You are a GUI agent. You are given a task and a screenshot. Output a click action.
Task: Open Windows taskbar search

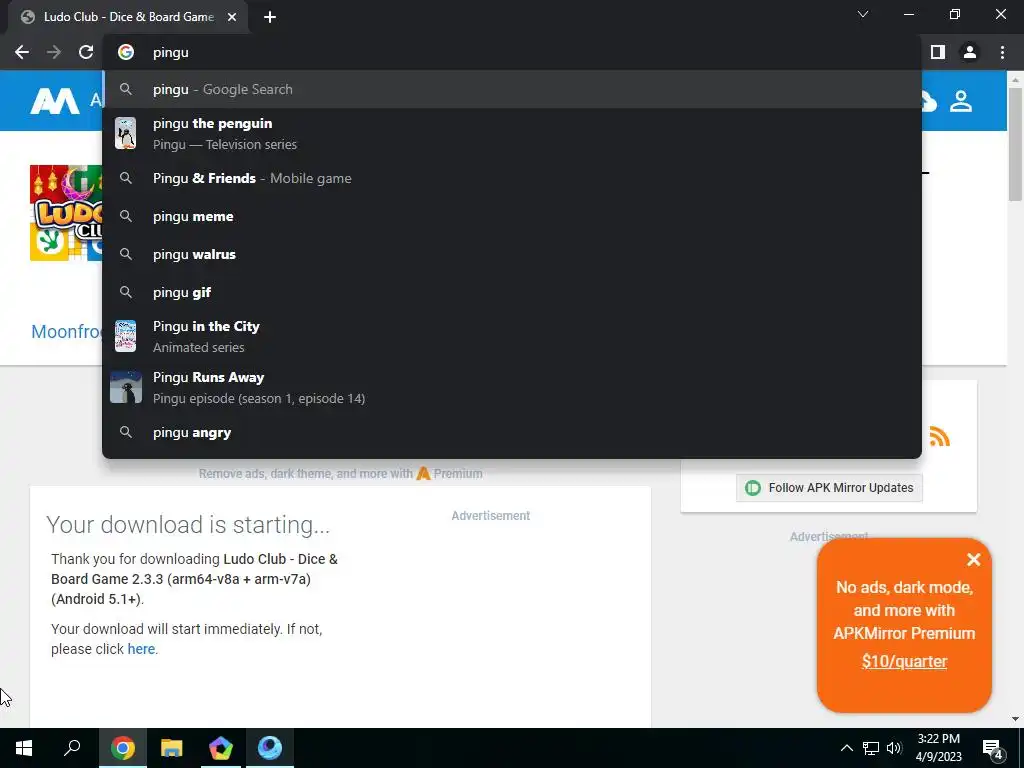[72, 748]
